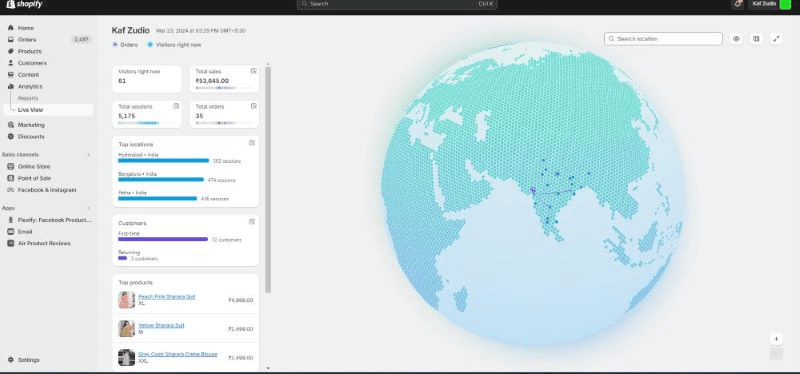Open Point of Sale channel
Image resolution: width=800 pixels, height=374 pixels.
pos(34,178)
